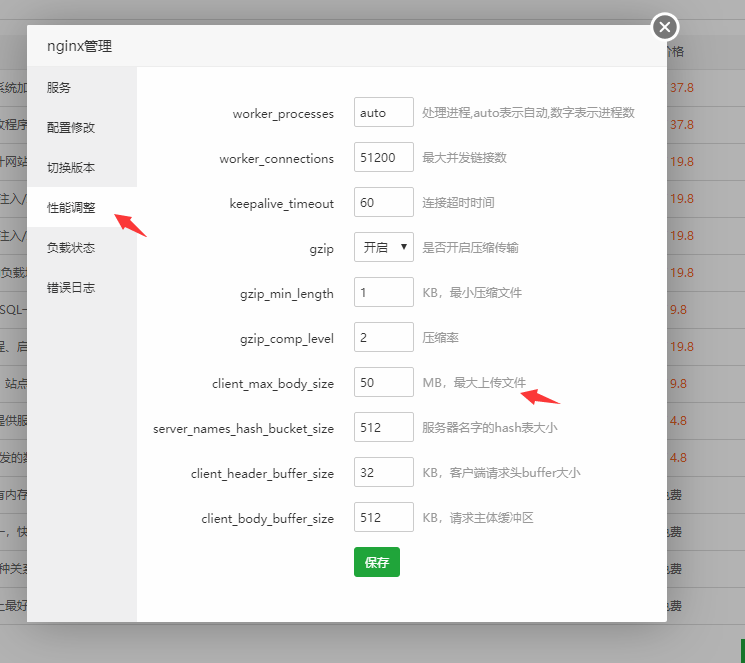The width and height of the screenshot is (745, 663).
Task: Go to 负载状态 tab
Action: pyautogui.click(x=82, y=248)
